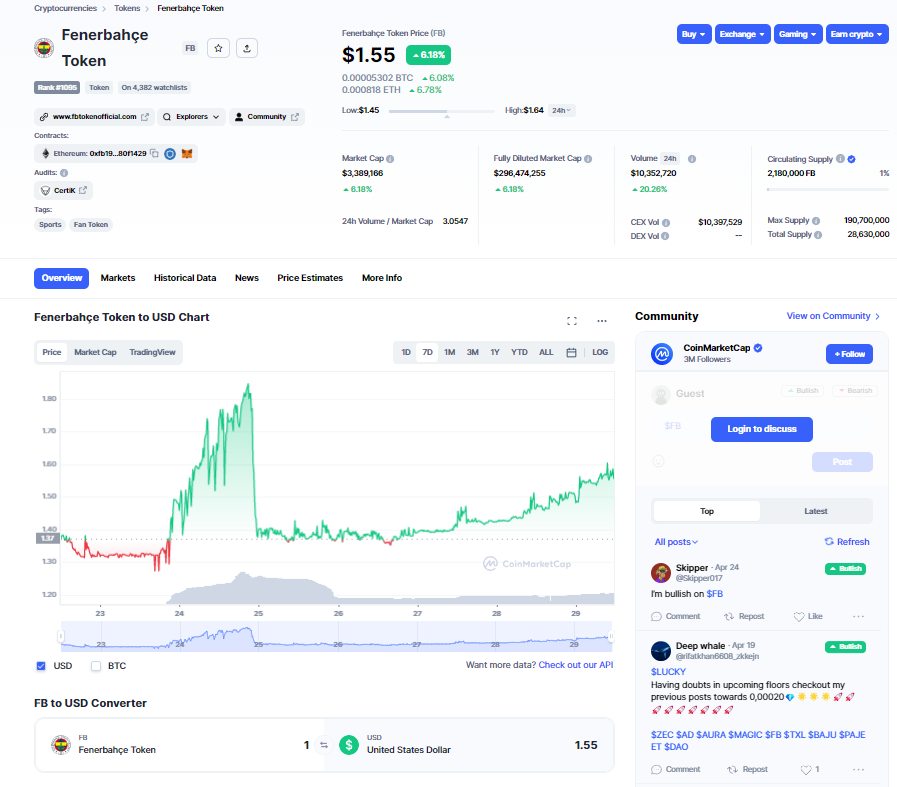
Task: Click the star watchlist icon
Action: click(220, 48)
